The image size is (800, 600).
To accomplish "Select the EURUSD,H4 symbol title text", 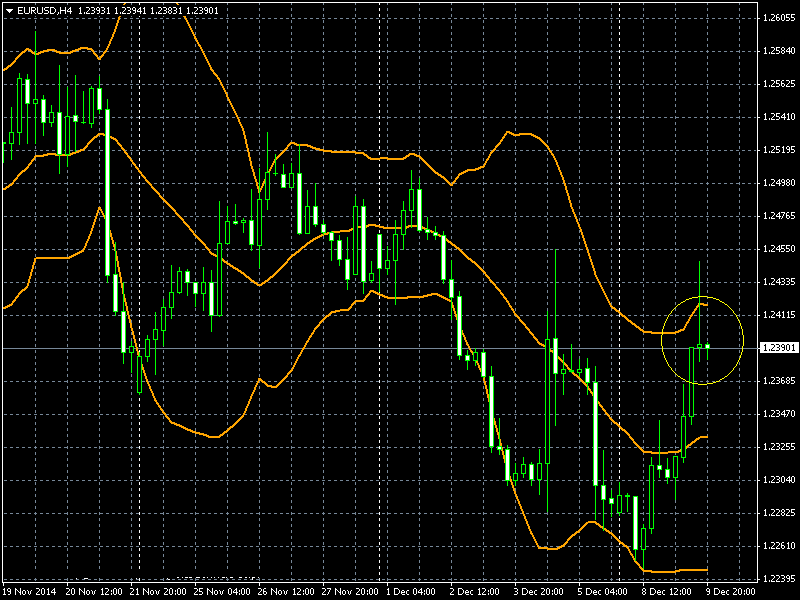I will click(x=45, y=10).
